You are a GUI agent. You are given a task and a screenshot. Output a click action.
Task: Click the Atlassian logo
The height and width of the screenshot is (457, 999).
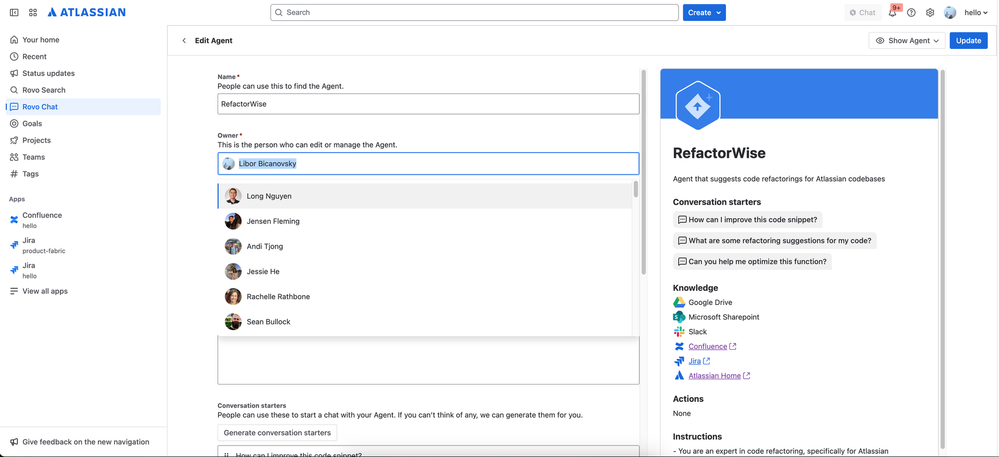tap(87, 12)
